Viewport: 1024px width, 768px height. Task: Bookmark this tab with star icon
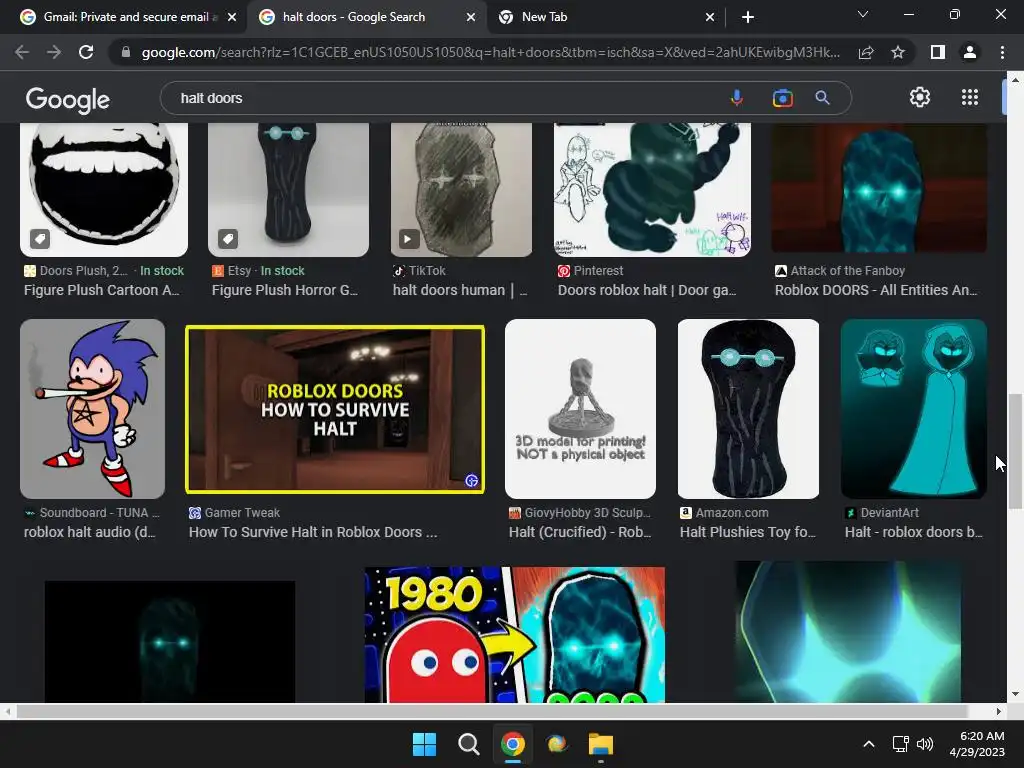pos(898,52)
